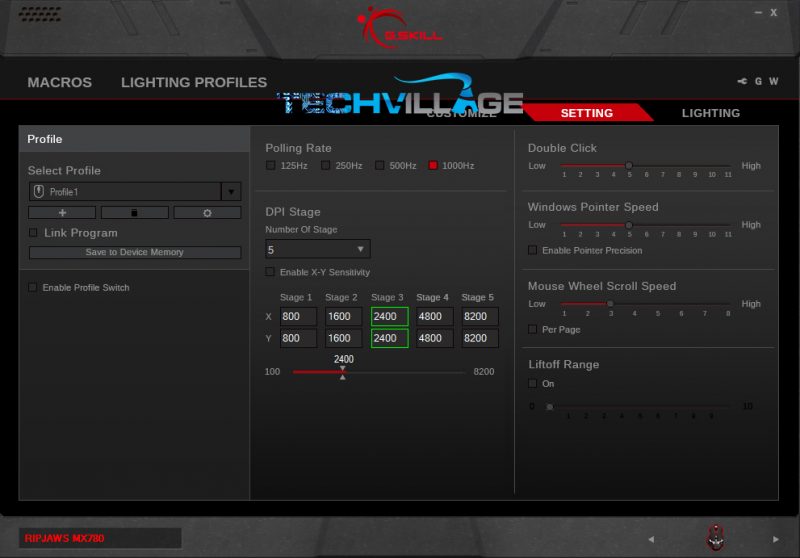800x558 pixels.
Task: Minimize the G.SKILL window
Action: (x=758, y=12)
